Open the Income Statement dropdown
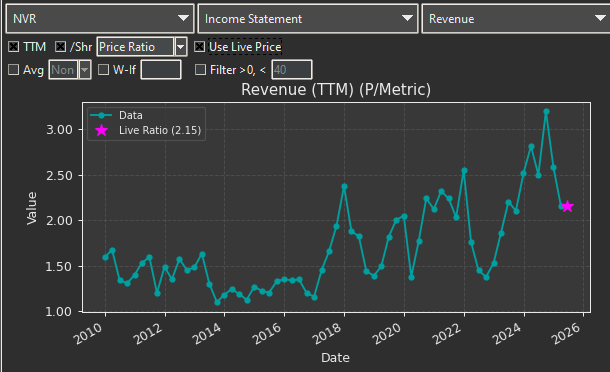610x372 pixels. (x=308, y=19)
